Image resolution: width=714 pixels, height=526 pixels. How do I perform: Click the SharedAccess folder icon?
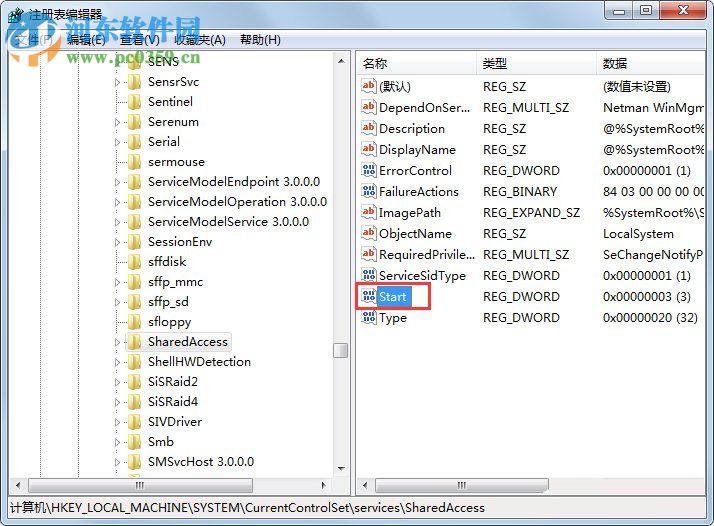[134, 342]
